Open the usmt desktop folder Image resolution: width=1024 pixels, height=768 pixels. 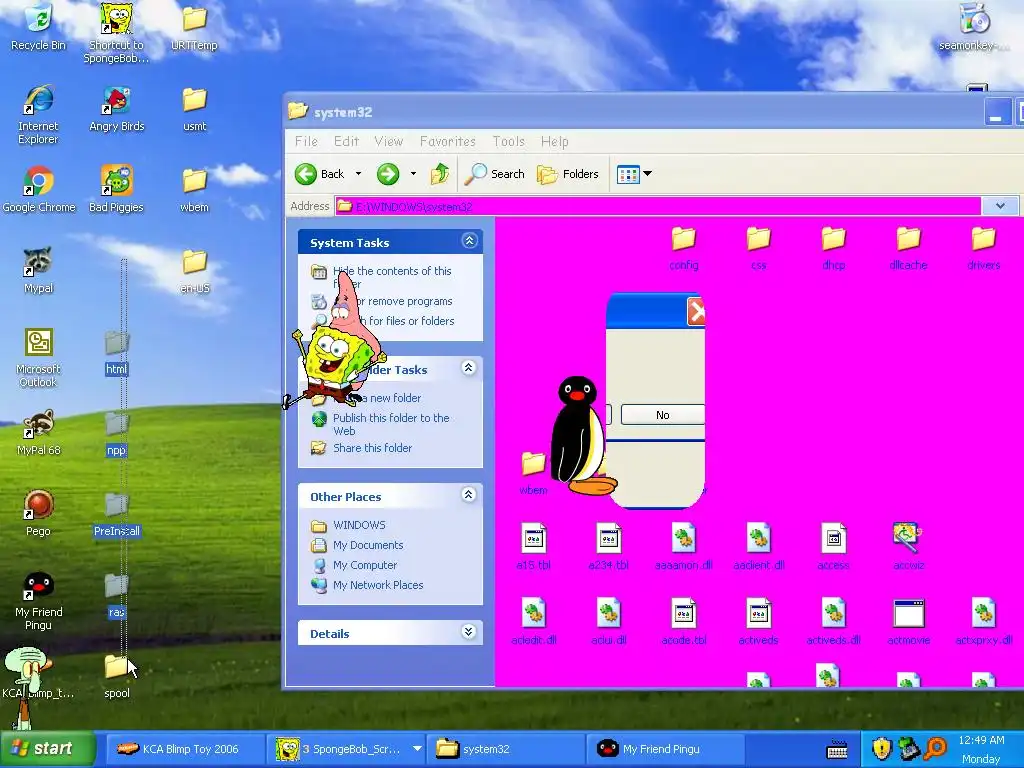tap(195, 109)
